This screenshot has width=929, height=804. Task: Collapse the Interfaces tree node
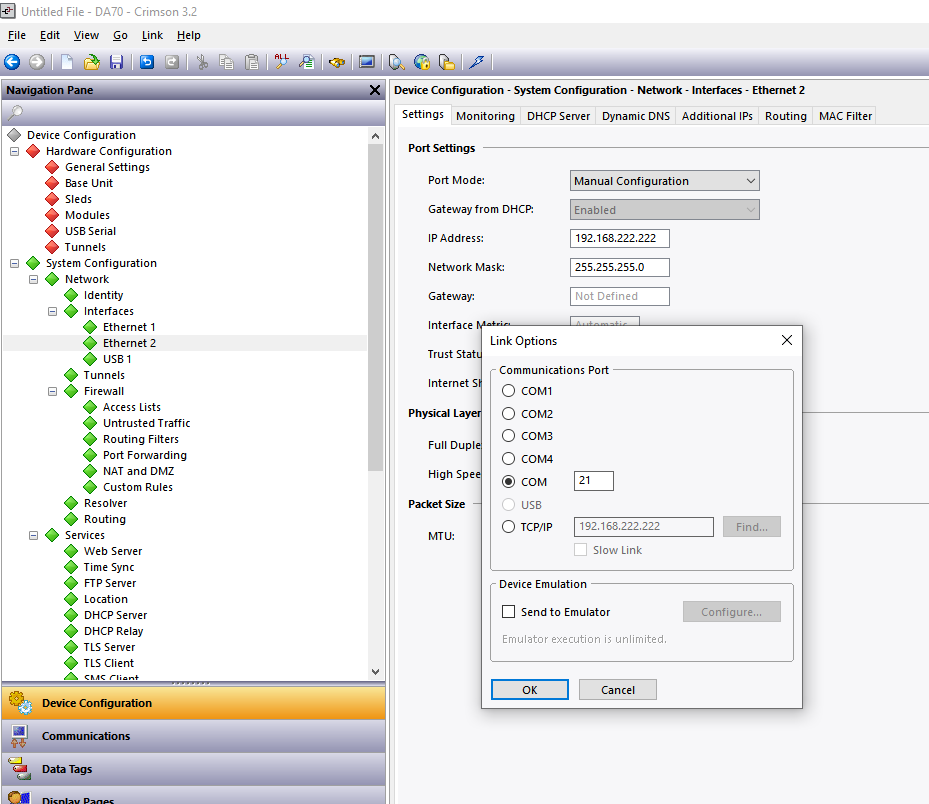point(52,311)
